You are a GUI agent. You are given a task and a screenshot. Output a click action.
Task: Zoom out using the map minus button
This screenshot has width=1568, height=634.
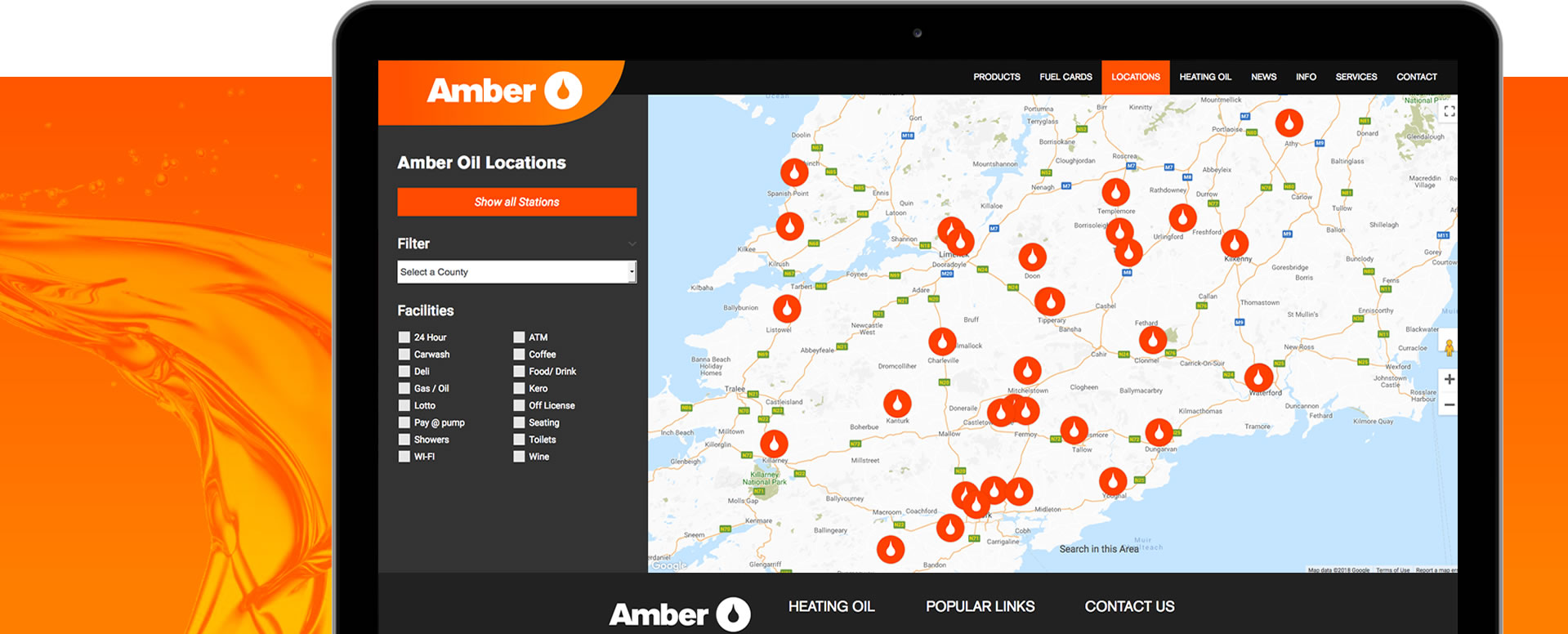pyautogui.click(x=1449, y=405)
